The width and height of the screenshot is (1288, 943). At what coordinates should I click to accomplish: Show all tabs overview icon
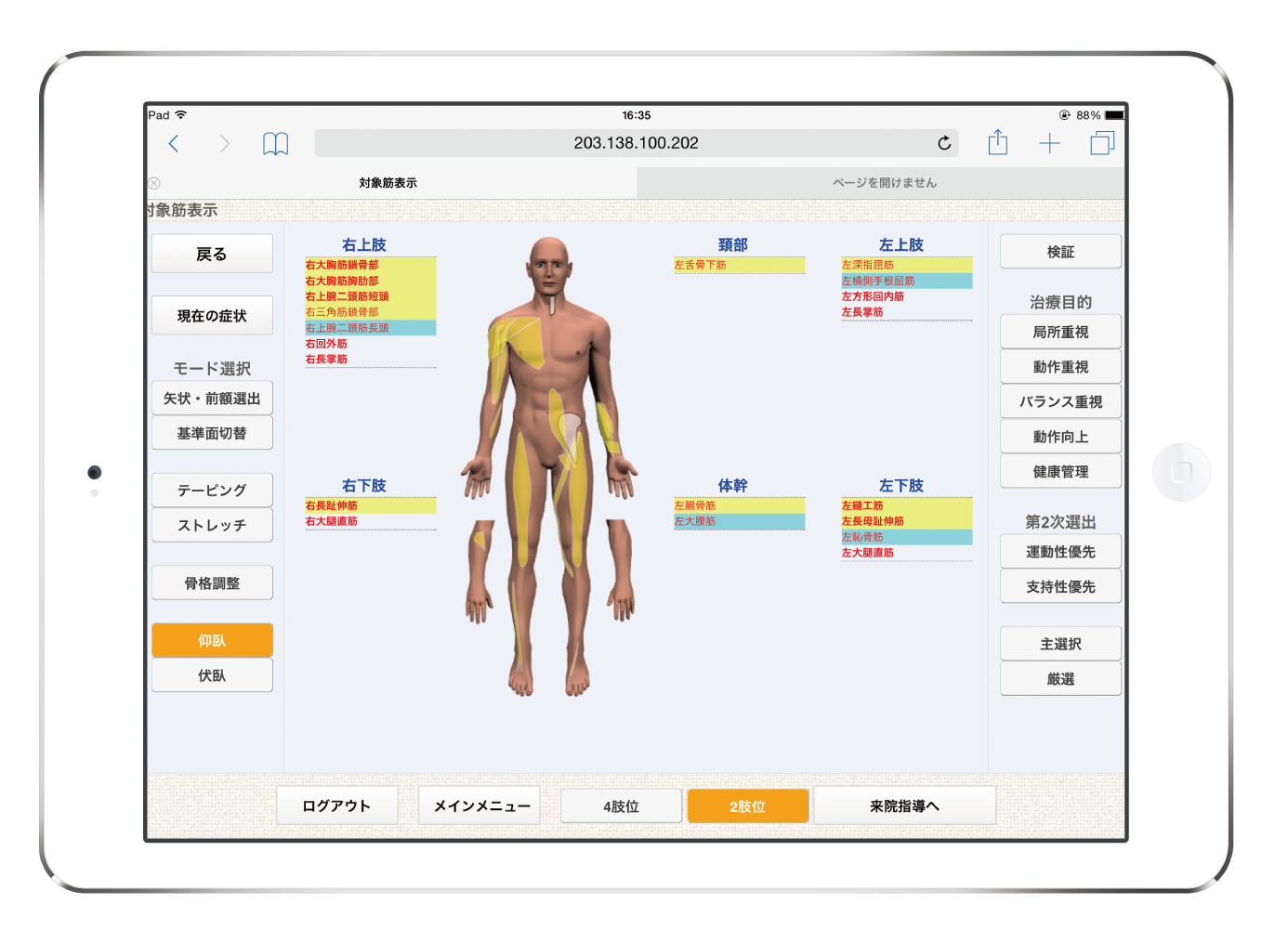pos(1102,143)
